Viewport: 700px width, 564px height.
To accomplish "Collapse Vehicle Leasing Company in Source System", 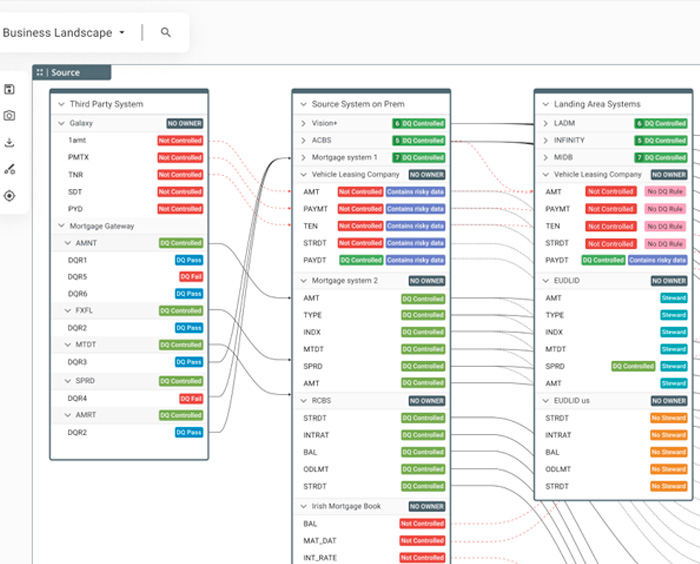I will tap(303, 175).
